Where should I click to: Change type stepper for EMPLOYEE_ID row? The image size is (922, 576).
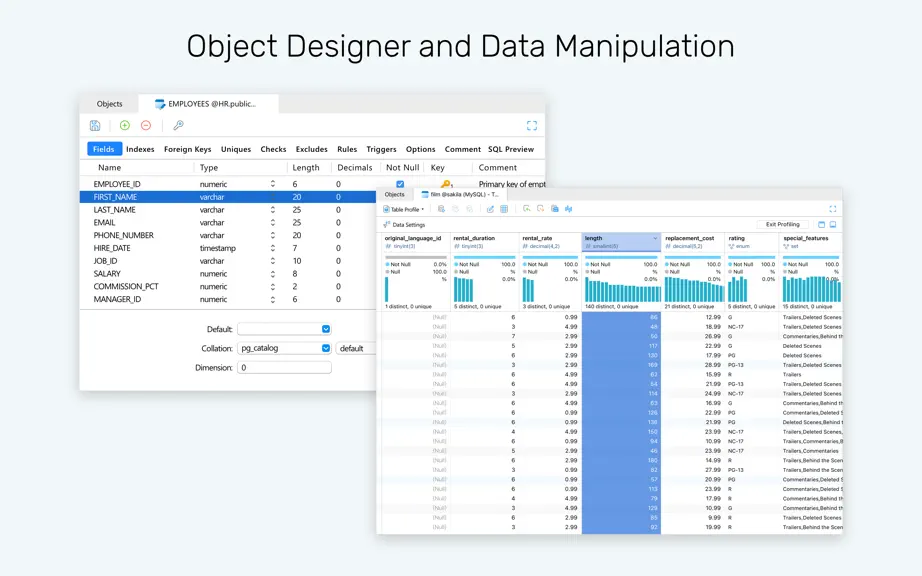(273, 184)
